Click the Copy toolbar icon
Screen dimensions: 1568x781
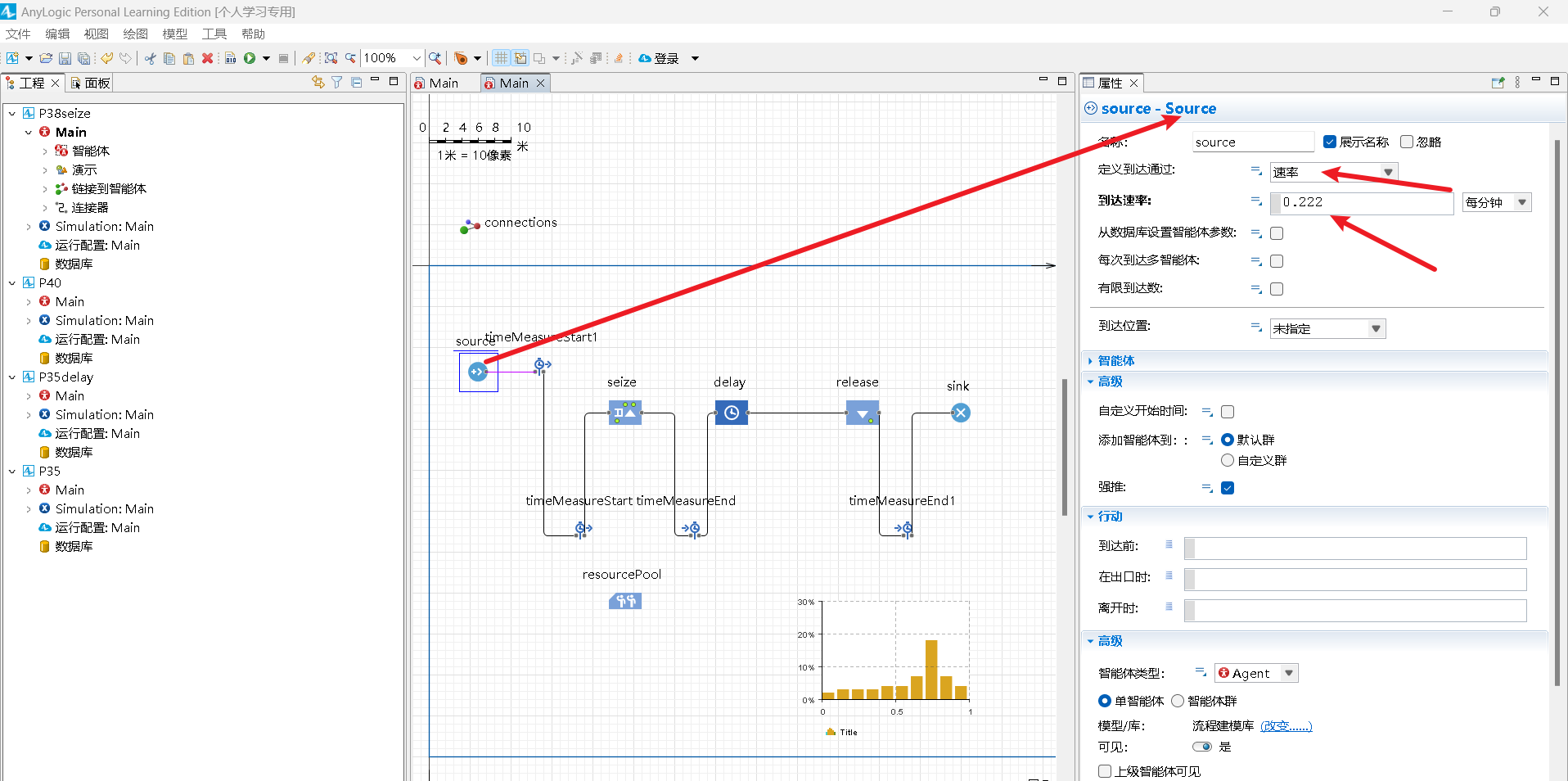169,58
